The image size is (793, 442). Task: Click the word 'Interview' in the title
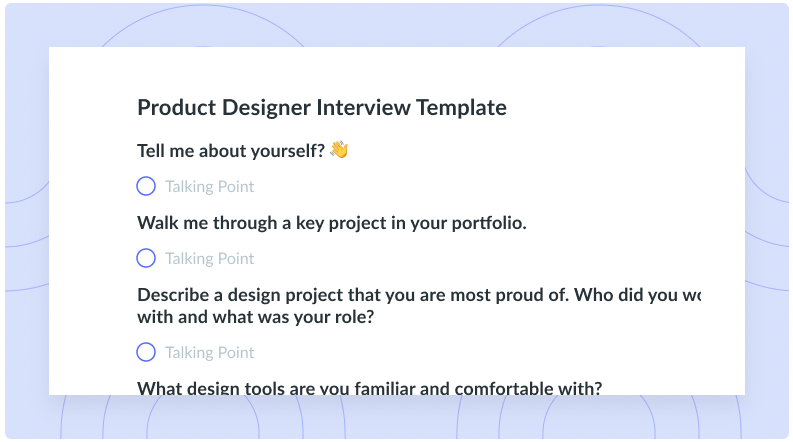pyautogui.click(x=364, y=108)
